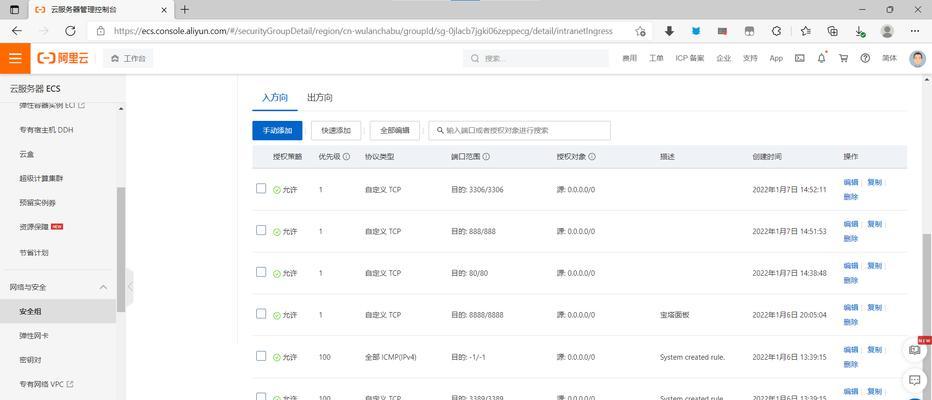Viewport: 932px width, 400px height.
Task: Add this page to favorites star
Action: [x=640, y=31]
